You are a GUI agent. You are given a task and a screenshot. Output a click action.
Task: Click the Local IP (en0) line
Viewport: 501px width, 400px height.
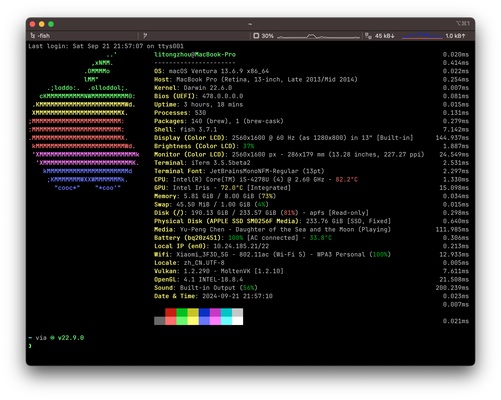click(x=211, y=246)
